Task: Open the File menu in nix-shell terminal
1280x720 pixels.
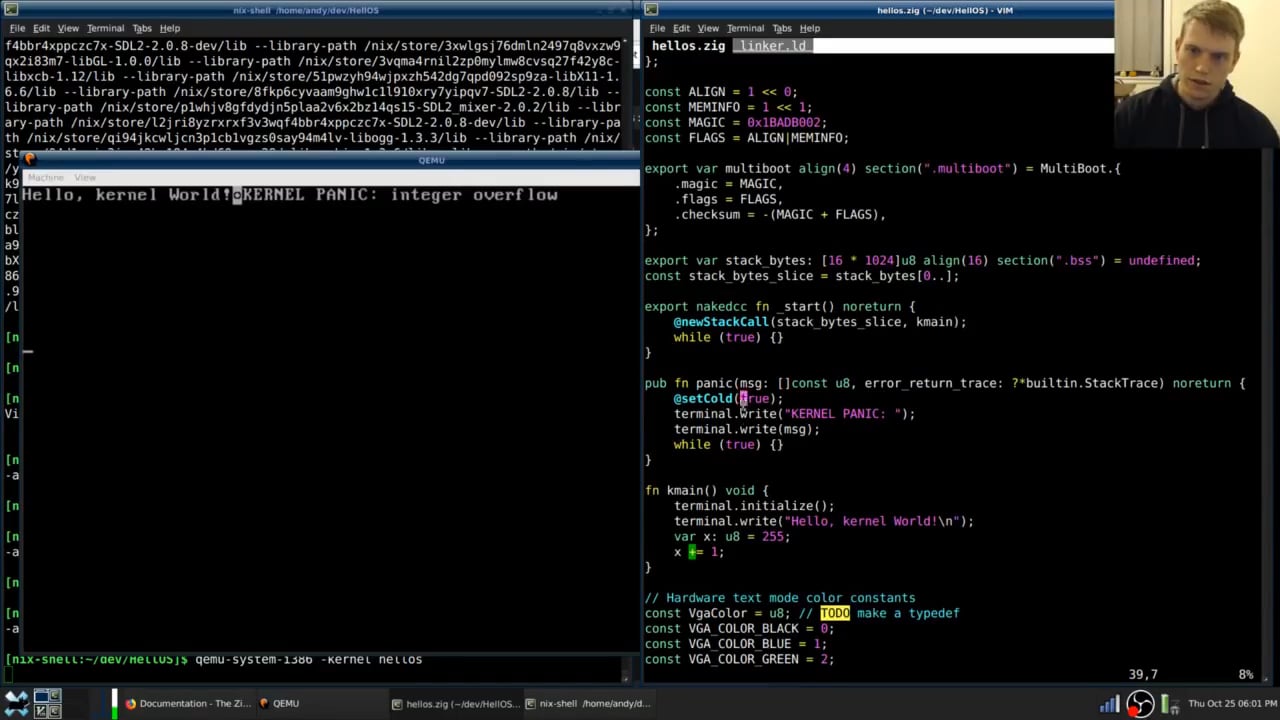Action: click(17, 28)
